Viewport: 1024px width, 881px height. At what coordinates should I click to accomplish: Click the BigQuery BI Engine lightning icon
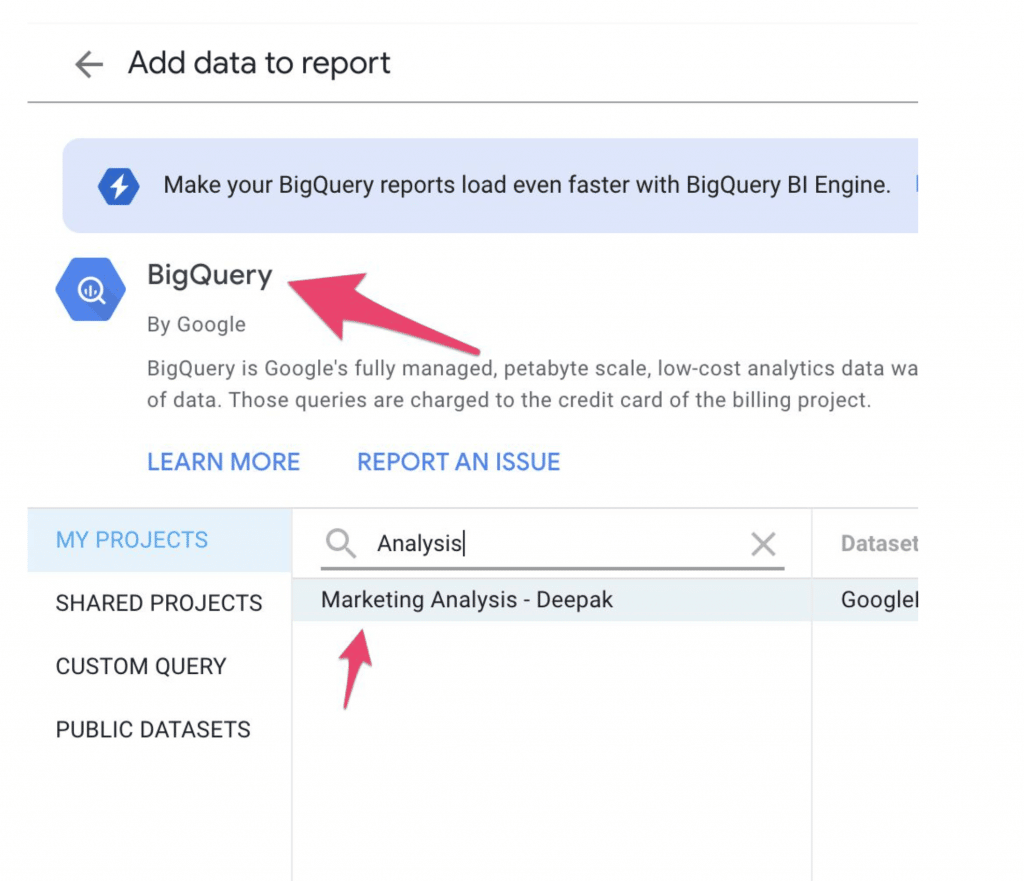(119, 186)
